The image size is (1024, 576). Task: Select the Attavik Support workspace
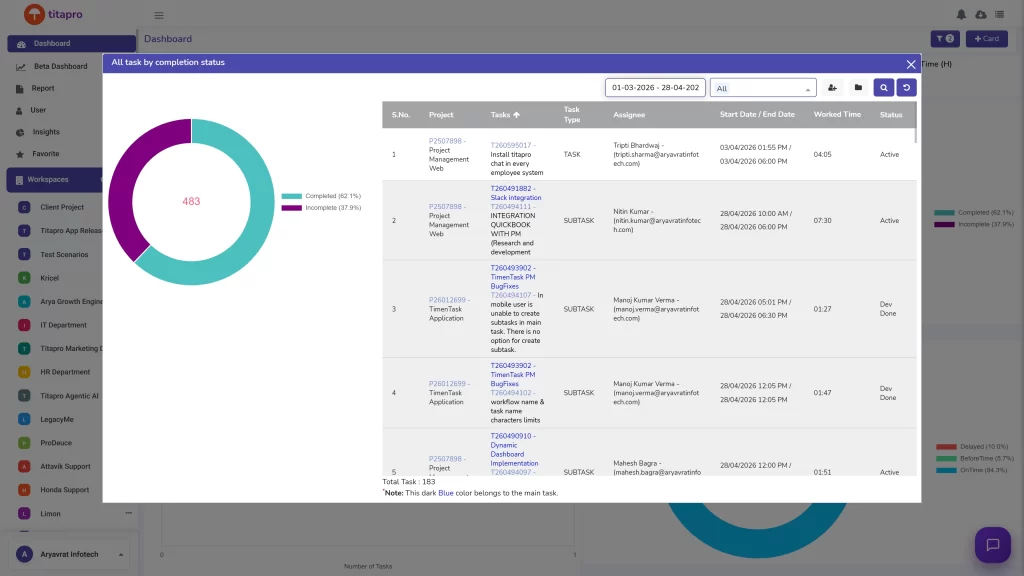pos(65,466)
